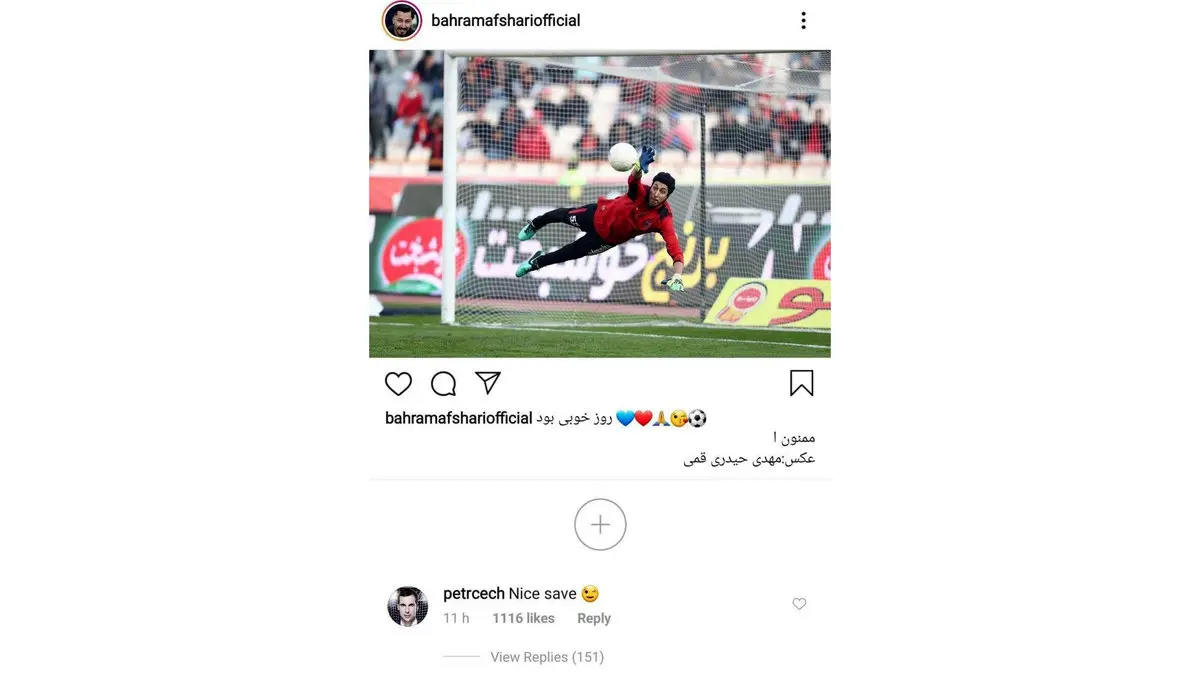Open the comment bubble icon
The image size is (1200, 675).
point(443,384)
